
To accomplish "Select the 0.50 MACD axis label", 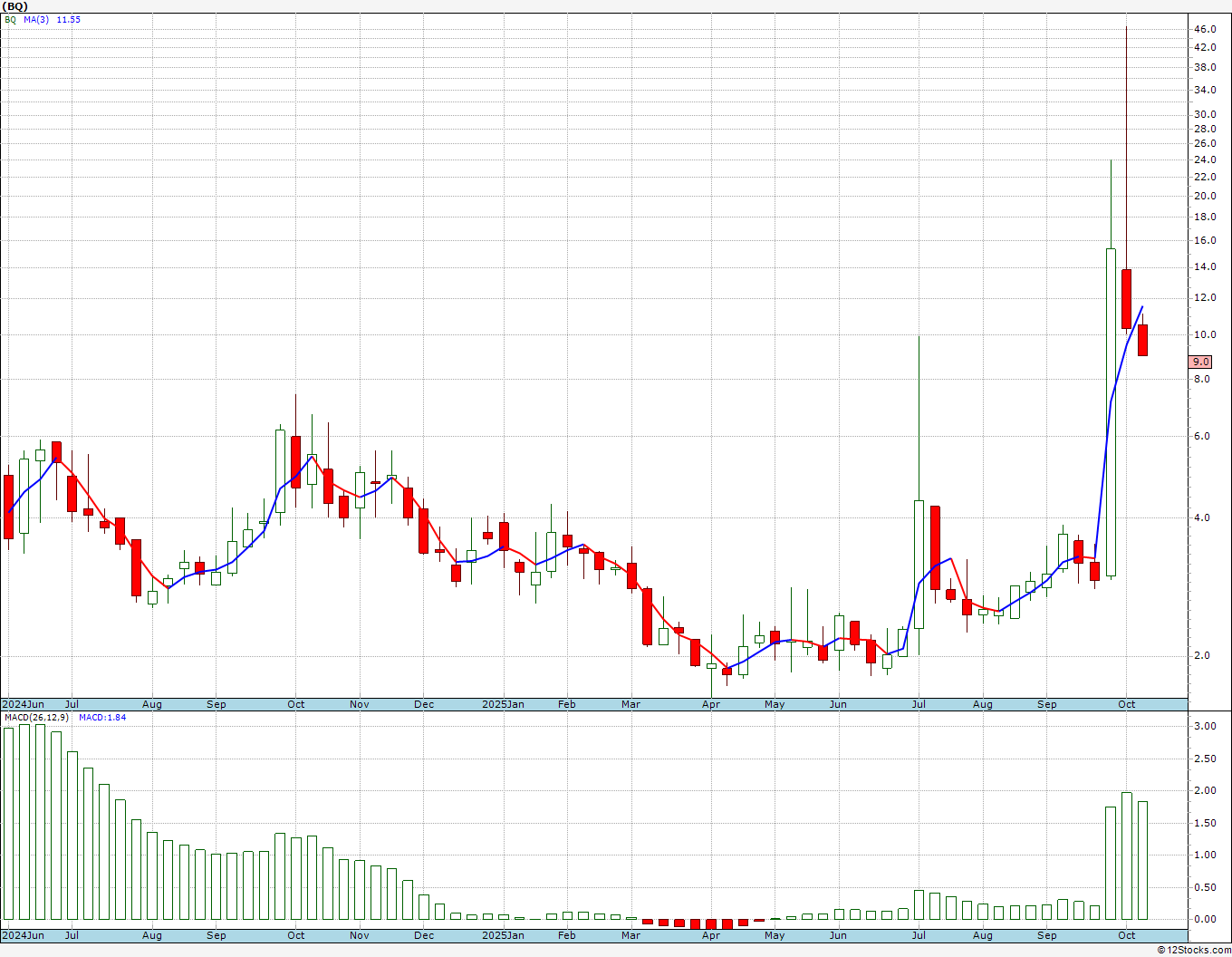I will point(1205,888).
